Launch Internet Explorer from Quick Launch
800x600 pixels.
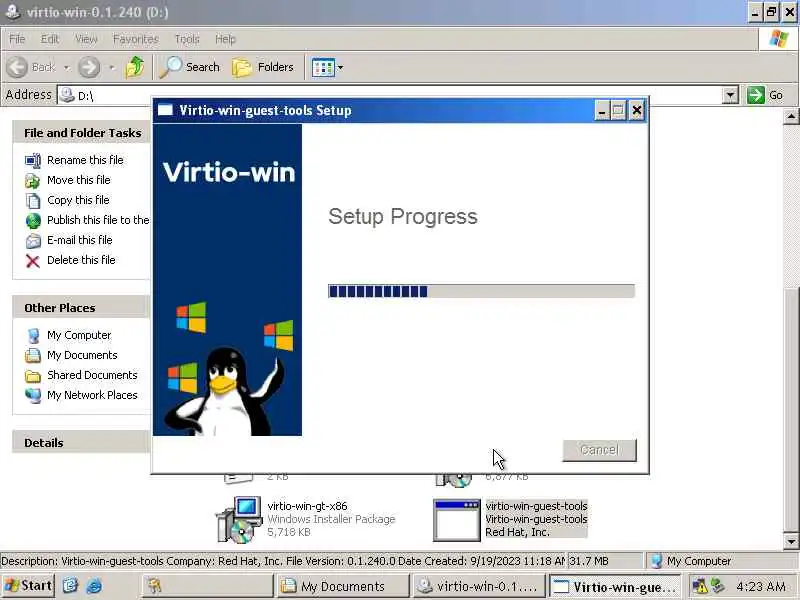click(94, 586)
